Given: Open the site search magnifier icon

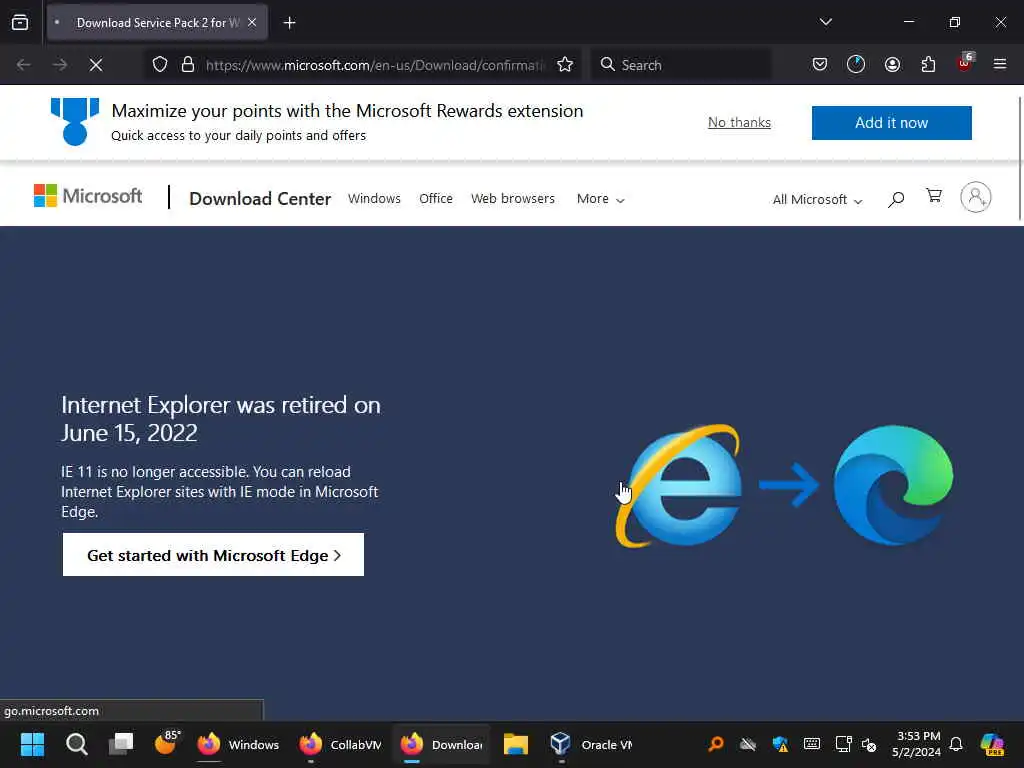Looking at the screenshot, I should pos(896,199).
